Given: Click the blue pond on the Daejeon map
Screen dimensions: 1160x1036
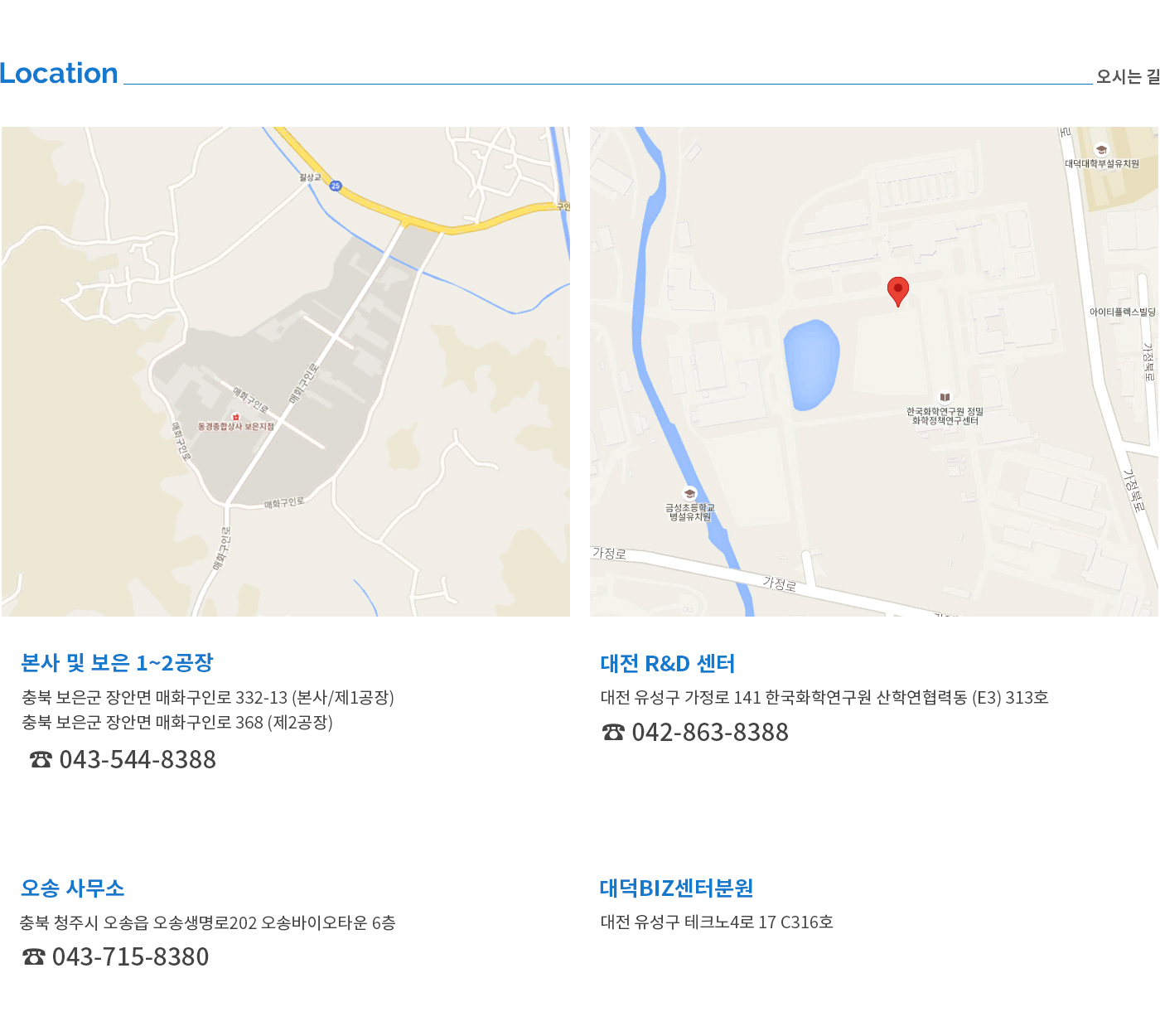Looking at the screenshot, I should pos(811,364).
